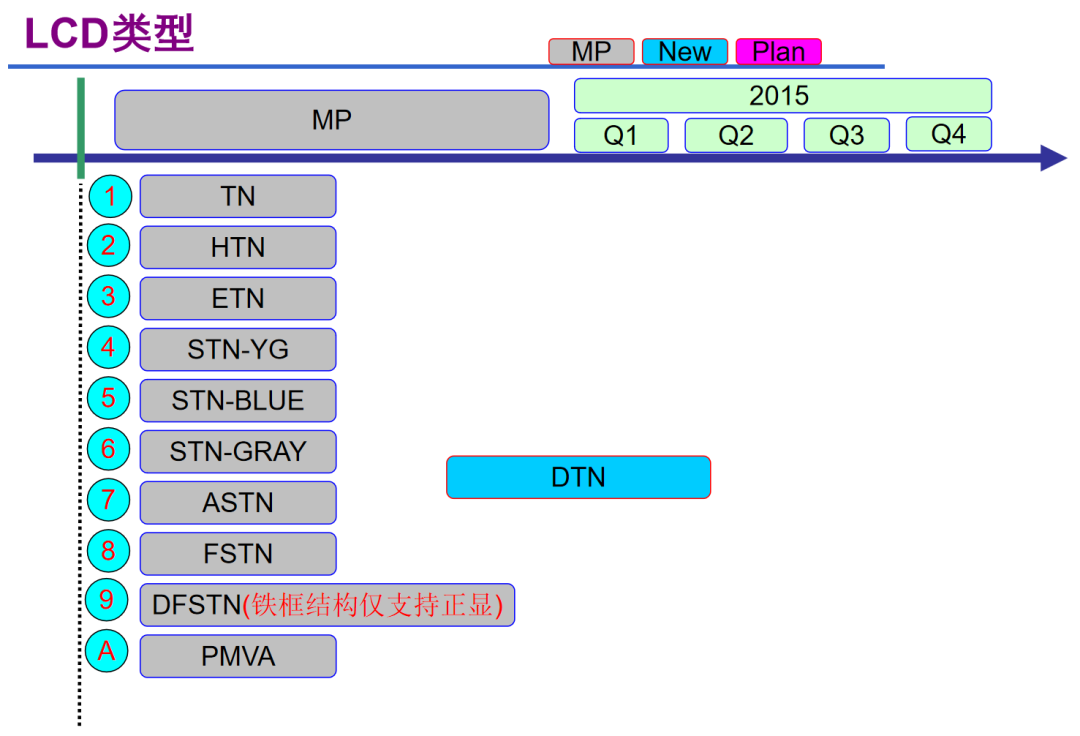This screenshot has width=1080, height=736.
Task: Select the blue DTN box
Action: 579,476
